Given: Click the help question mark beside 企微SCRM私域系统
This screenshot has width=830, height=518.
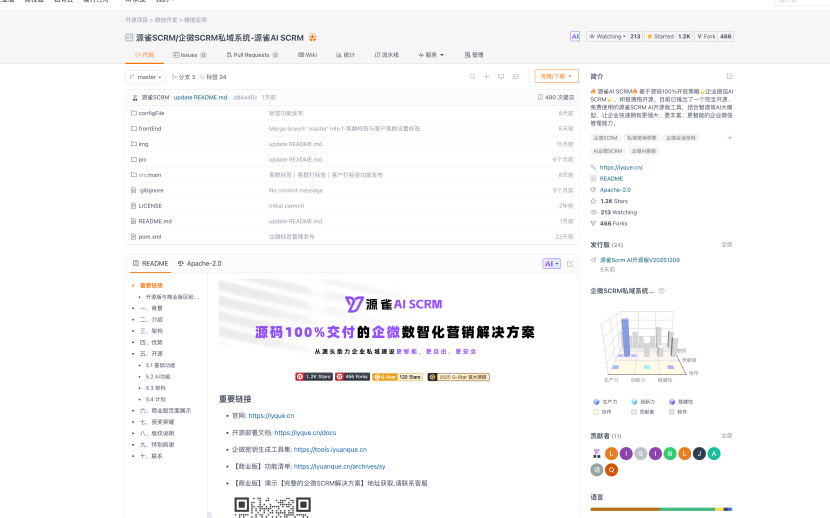Looking at the screenshot, I should click(x=662, y=291).
